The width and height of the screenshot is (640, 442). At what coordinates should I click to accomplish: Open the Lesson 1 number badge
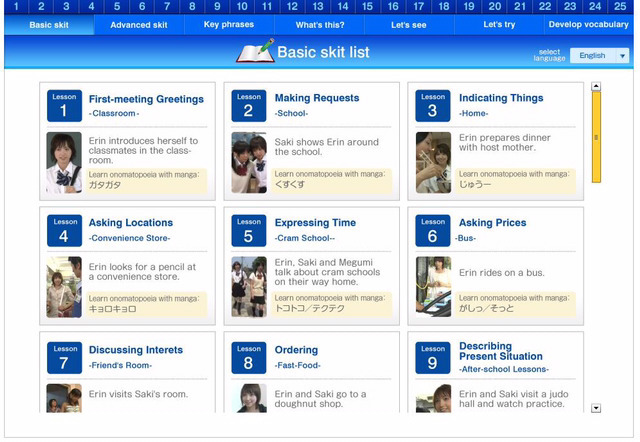[x=64, y=106]
